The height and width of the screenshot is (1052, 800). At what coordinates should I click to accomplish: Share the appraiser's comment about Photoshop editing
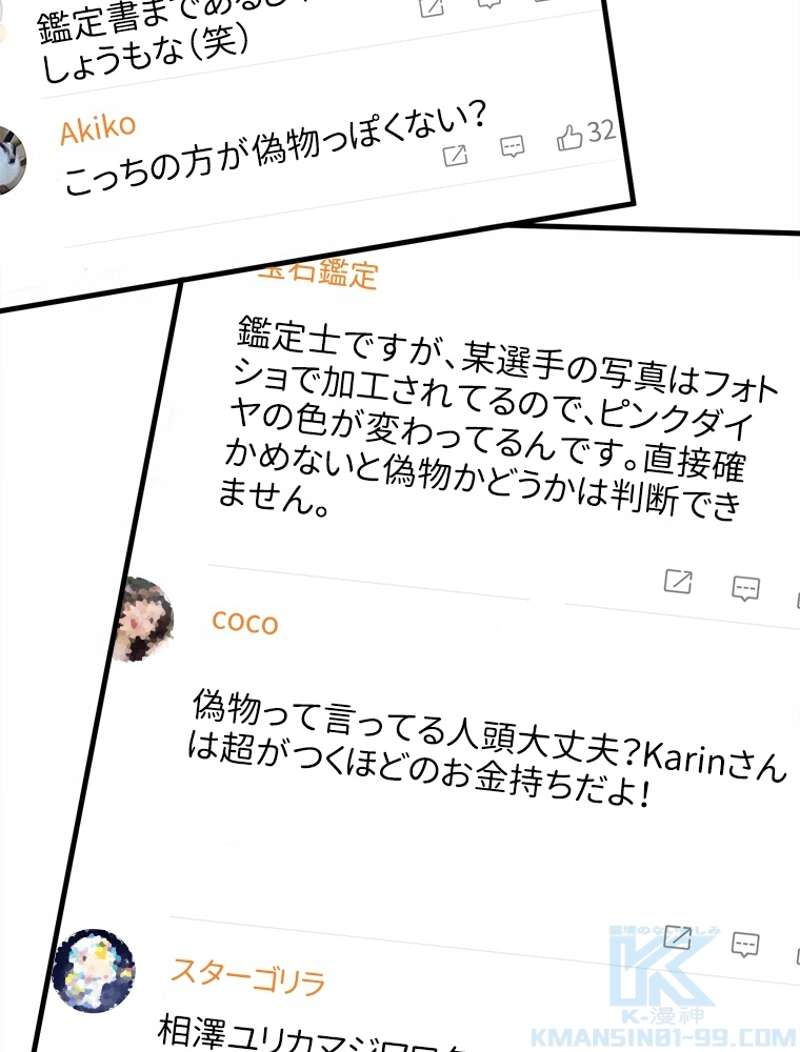(678, 581)
